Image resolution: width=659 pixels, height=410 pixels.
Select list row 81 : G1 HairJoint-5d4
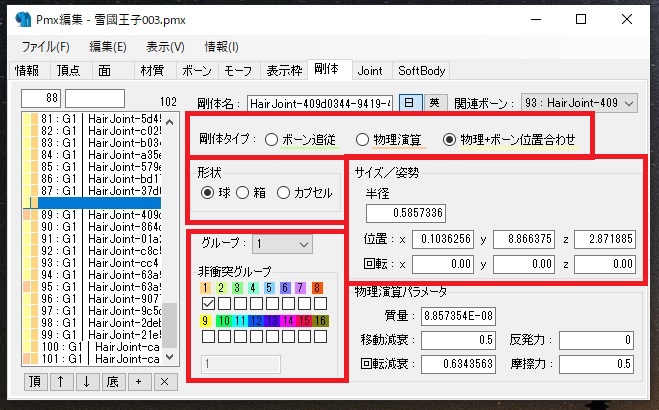tap(92, 119)
